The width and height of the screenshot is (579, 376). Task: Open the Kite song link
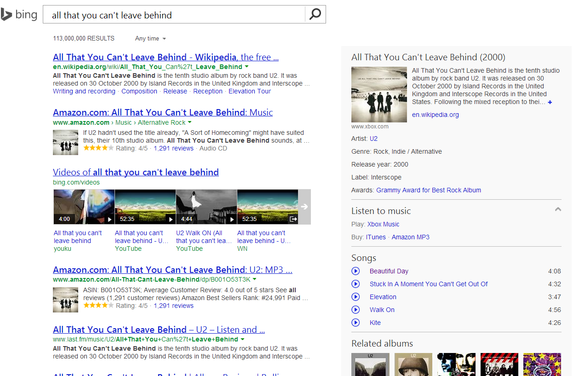point(375,323)
